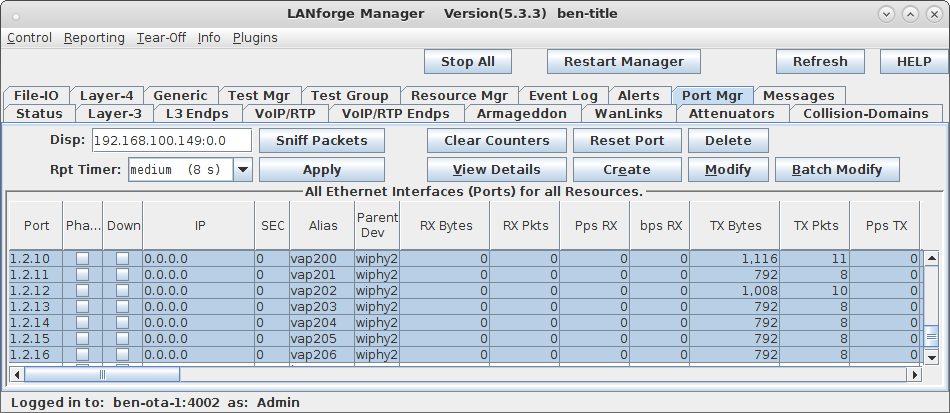Toggle Phantom checkbox for port 1.2.12
The height and width of the screenshot is (413, 950).
[x=82, y=291]
